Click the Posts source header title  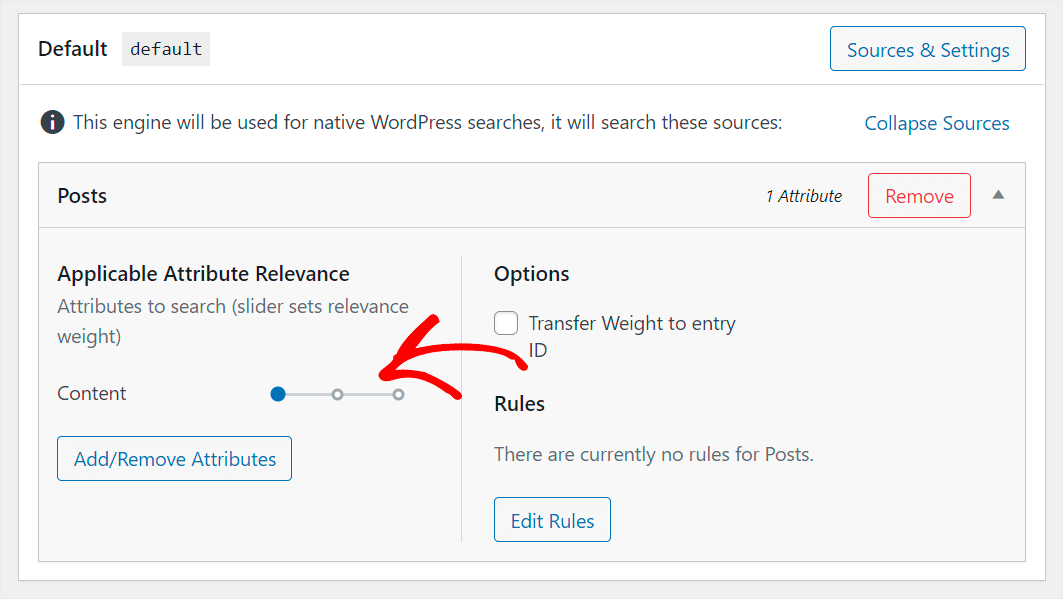(x=82, y=196)
